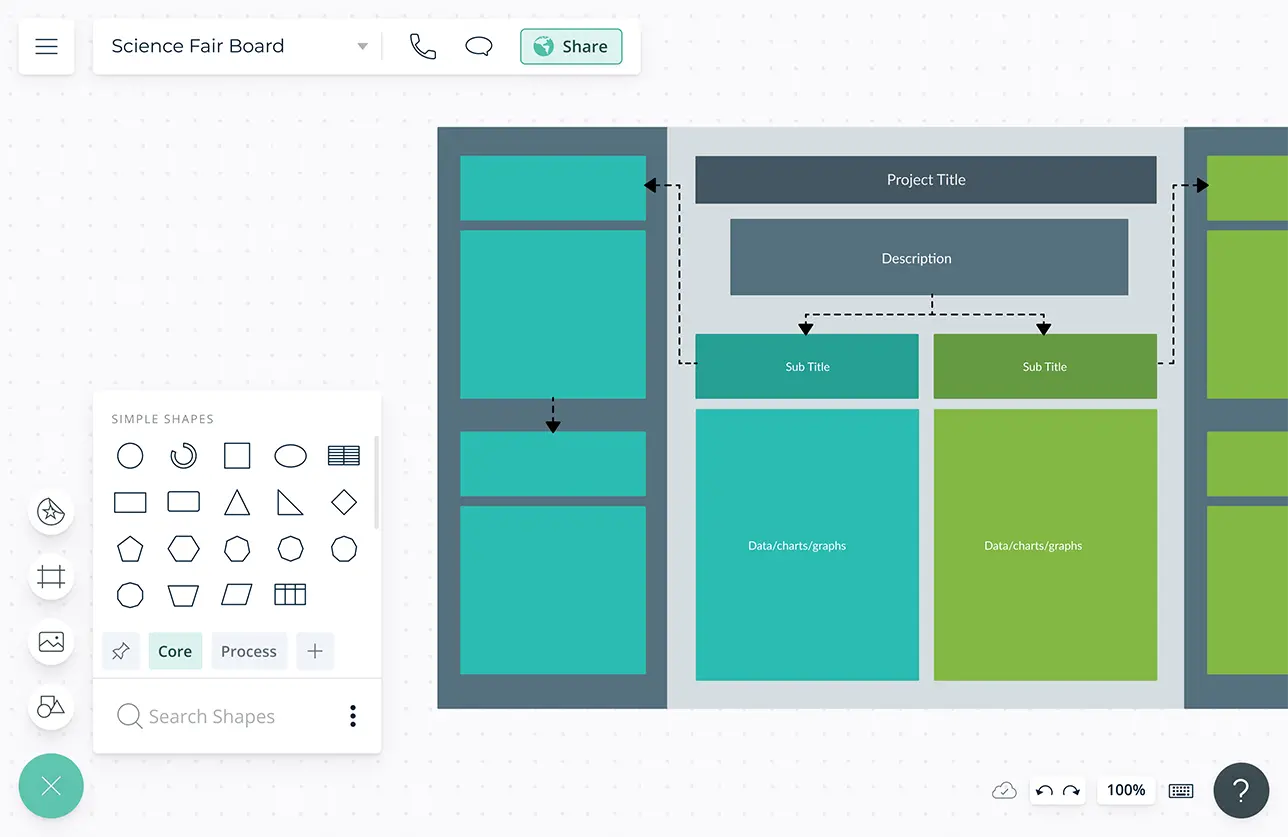Select the teal Data/charts/graphs panel
The image size is (1288, 838).
coord(807,545)
